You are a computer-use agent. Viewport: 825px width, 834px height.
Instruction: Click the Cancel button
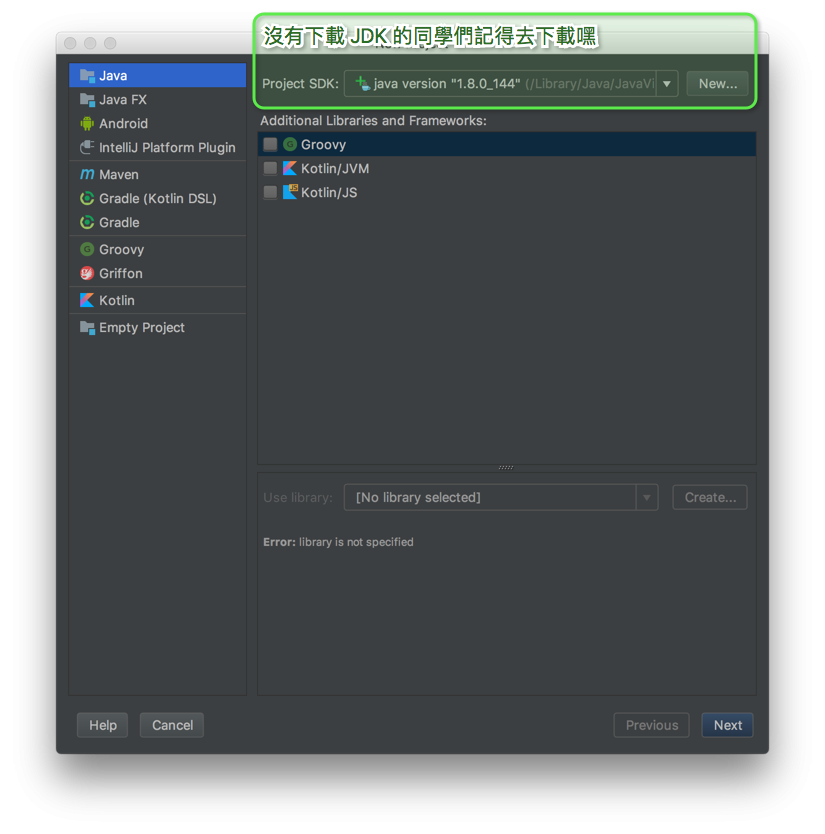pos(172,725)
